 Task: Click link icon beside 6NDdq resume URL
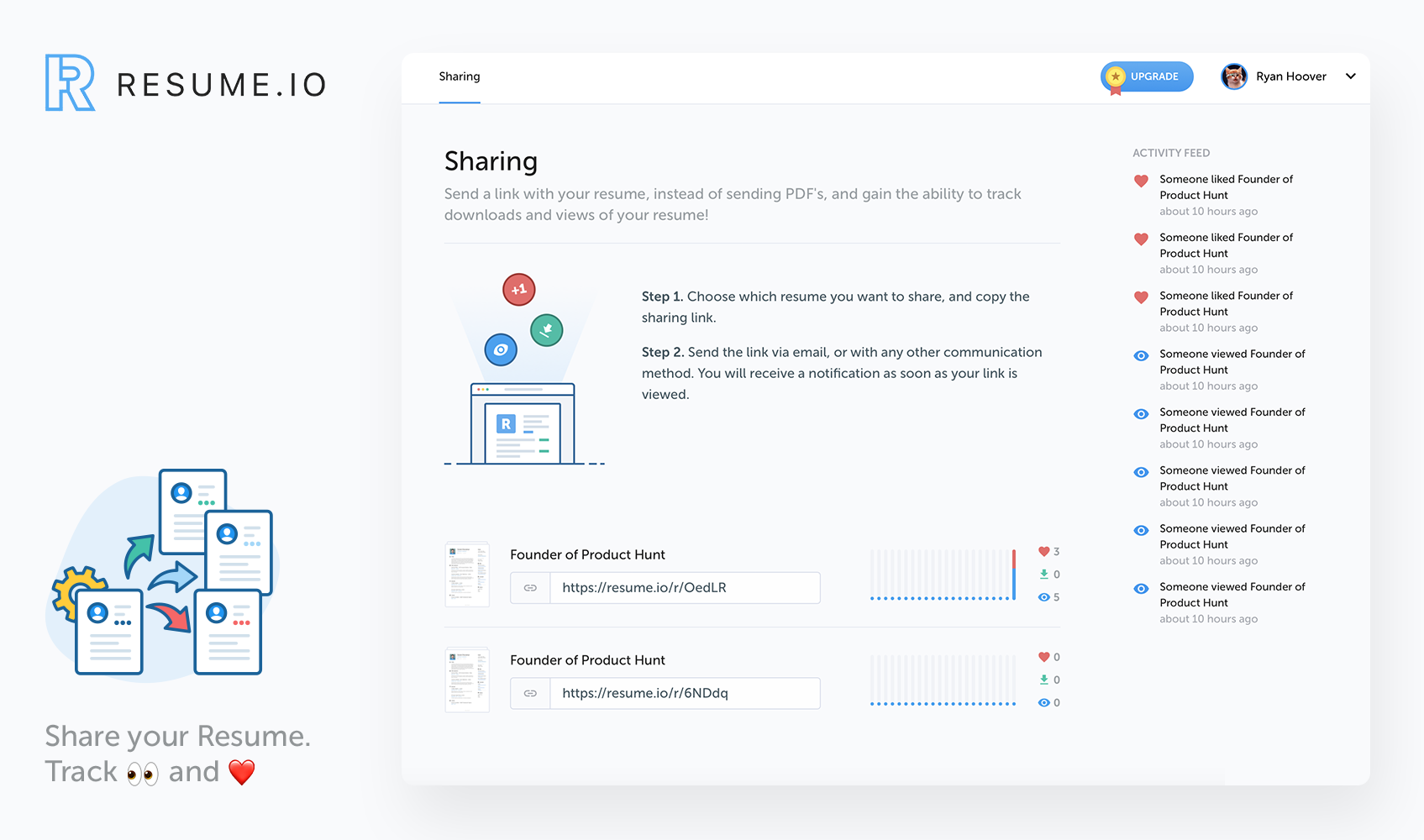click(x=530, y=693)
